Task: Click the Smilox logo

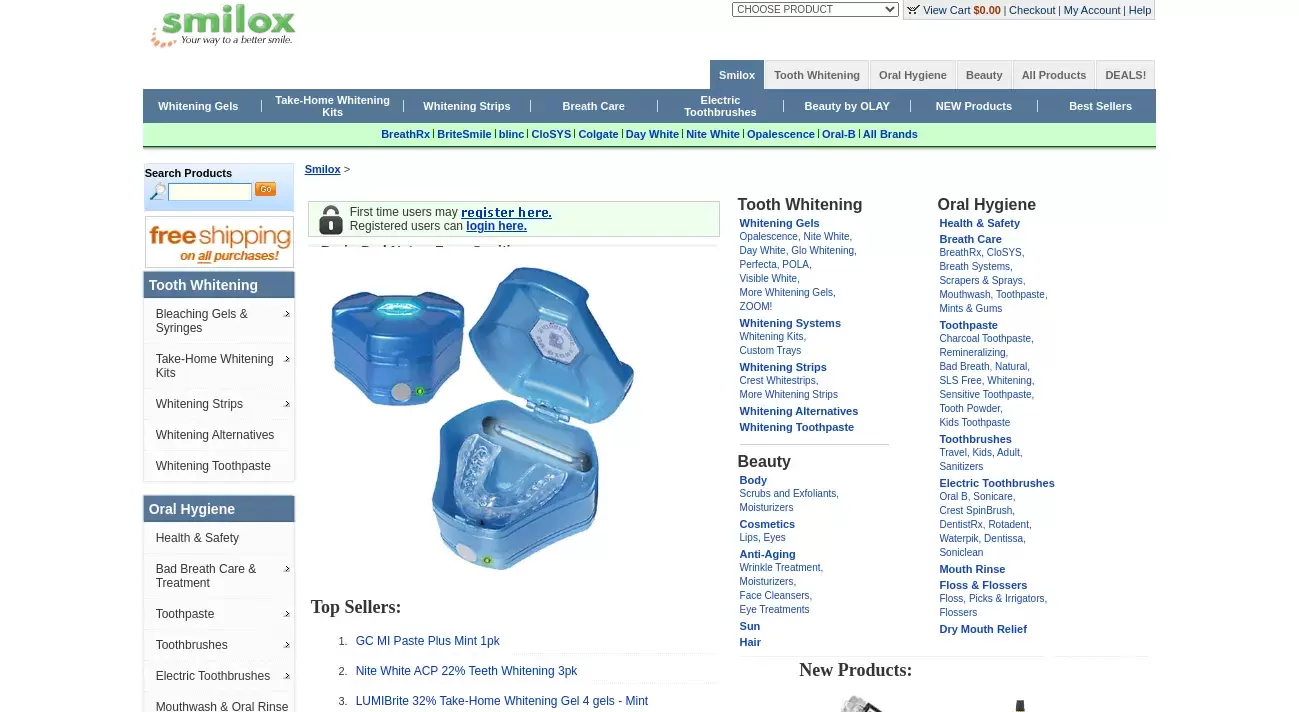Action: (x=223, y=27)
